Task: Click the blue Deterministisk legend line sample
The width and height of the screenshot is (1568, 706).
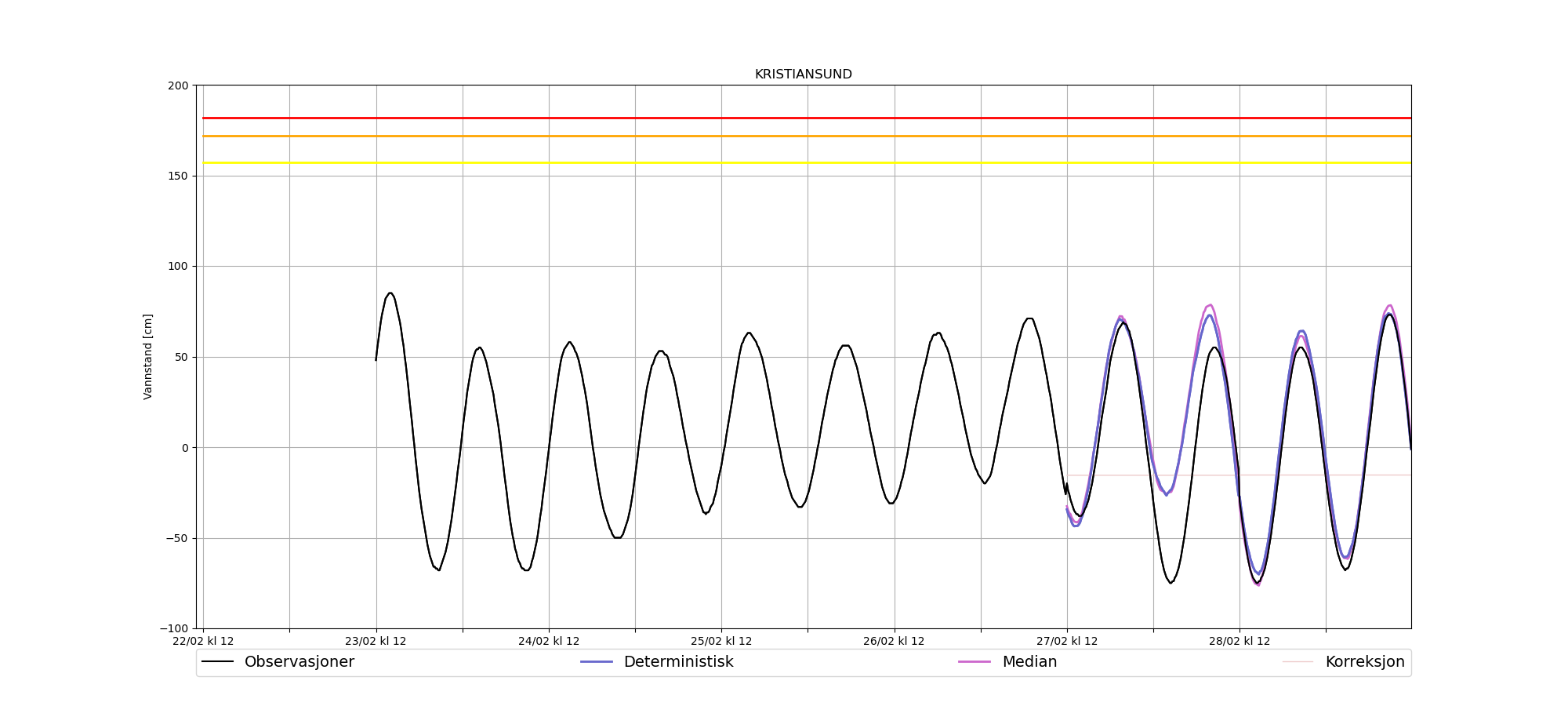Action: [596, 662]
